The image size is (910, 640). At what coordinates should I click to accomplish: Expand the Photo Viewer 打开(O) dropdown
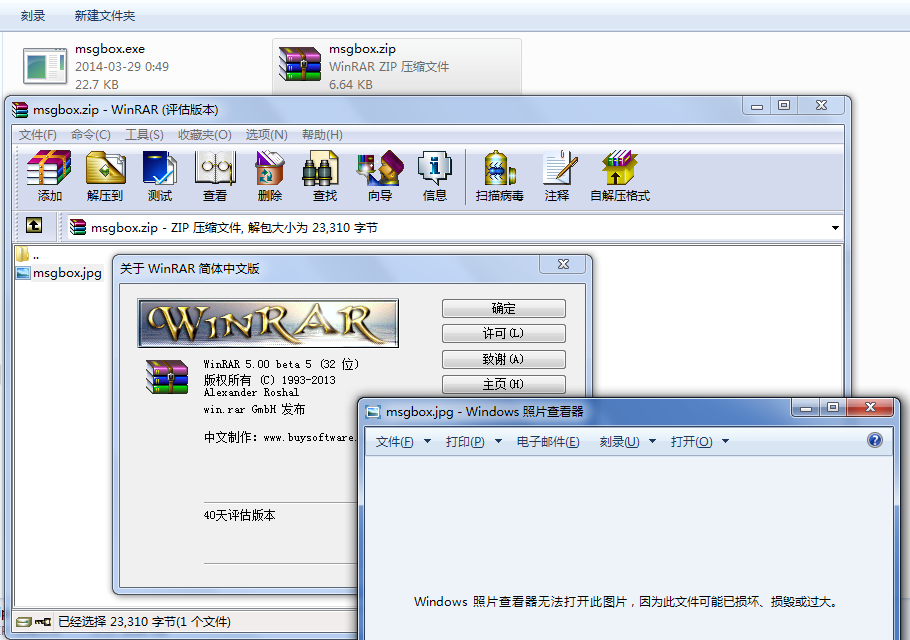[725, 442]
